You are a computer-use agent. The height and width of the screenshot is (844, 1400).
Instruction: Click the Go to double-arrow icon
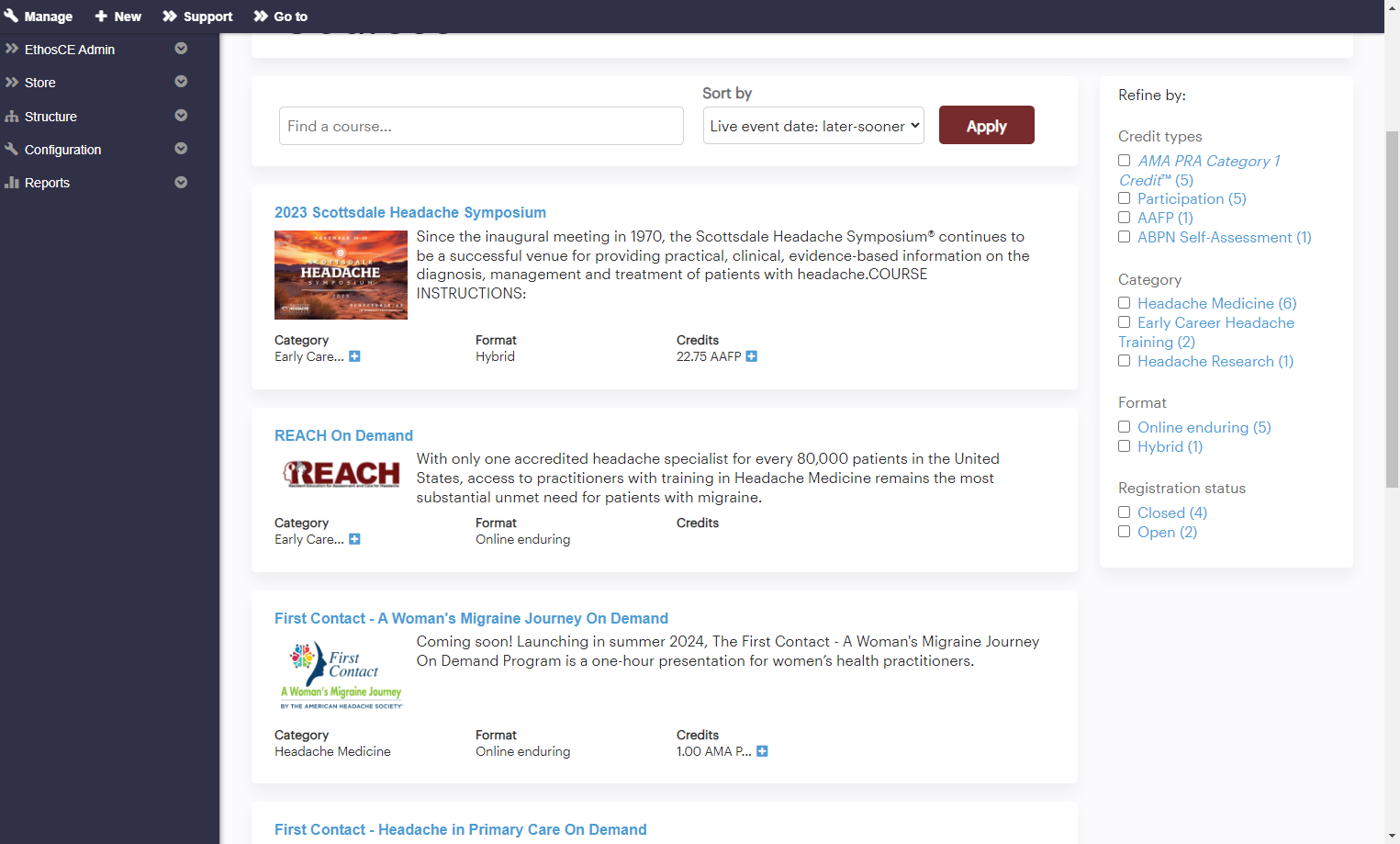pos(261,16)
